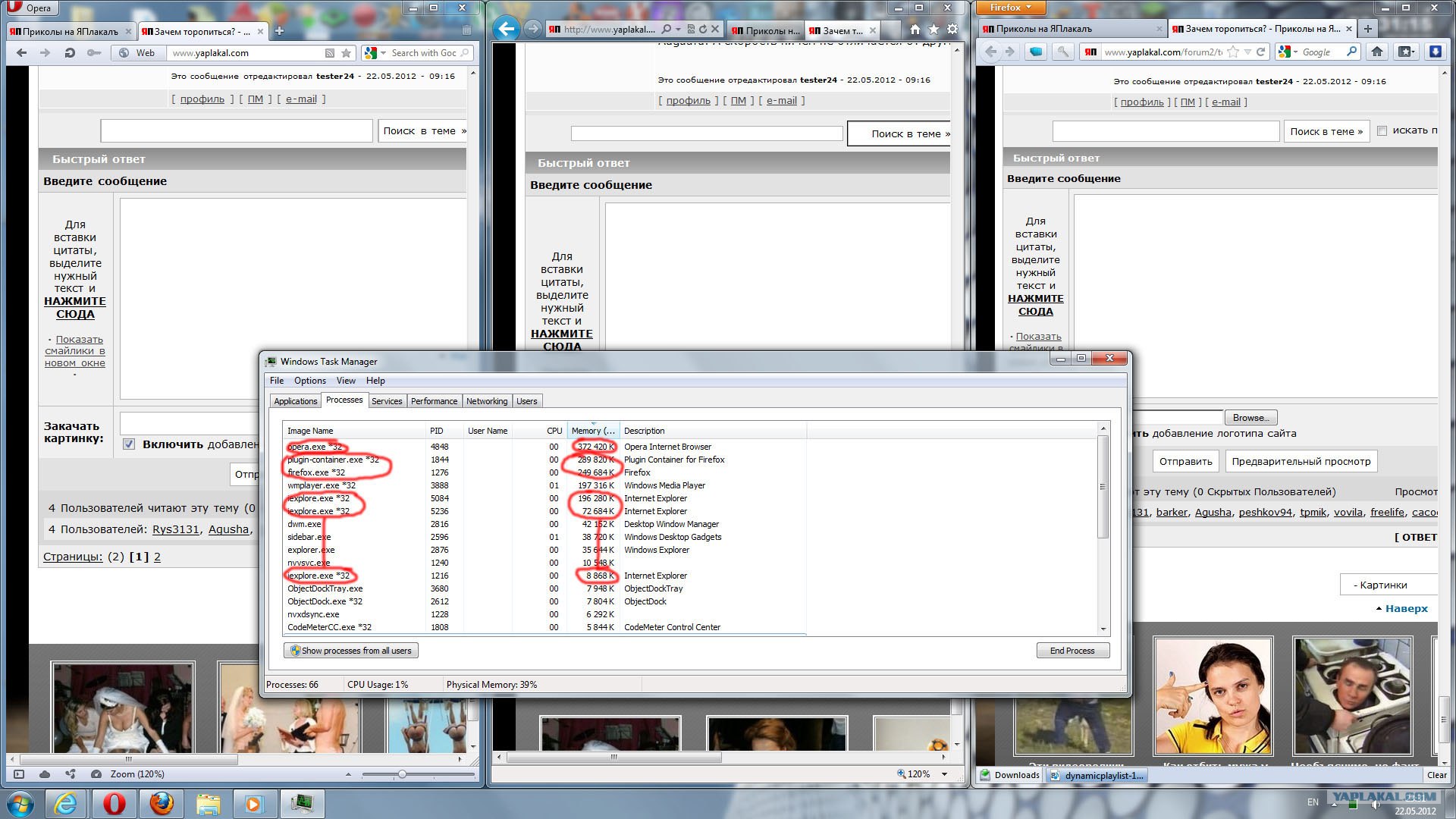The height and width of the screenshot is (819, 1456).
Task: Refresh the page in Internet Explorer
Action: (703, 30)
